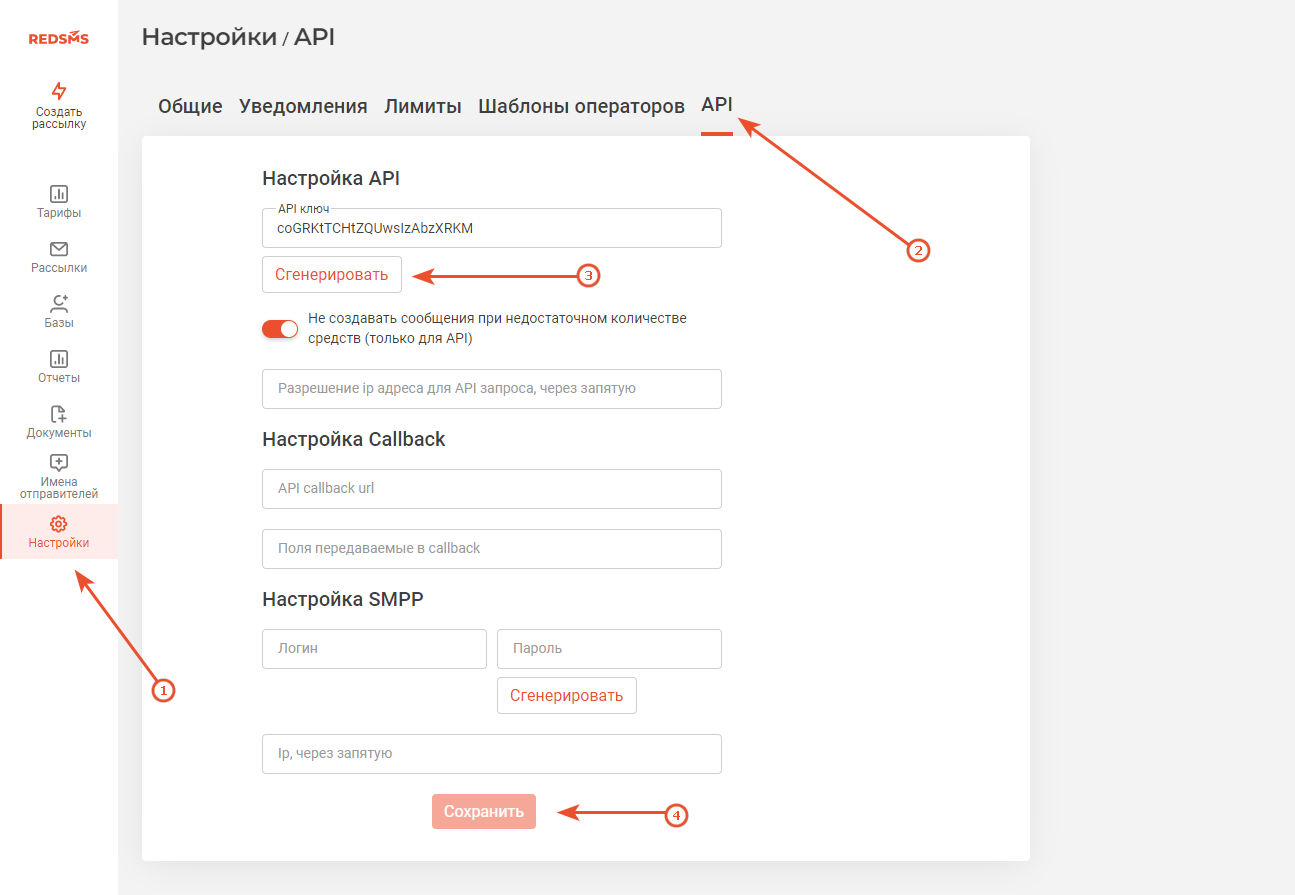This screenshot has height=895, width=1295.
Task: Select the API tab
Action: 717,105
